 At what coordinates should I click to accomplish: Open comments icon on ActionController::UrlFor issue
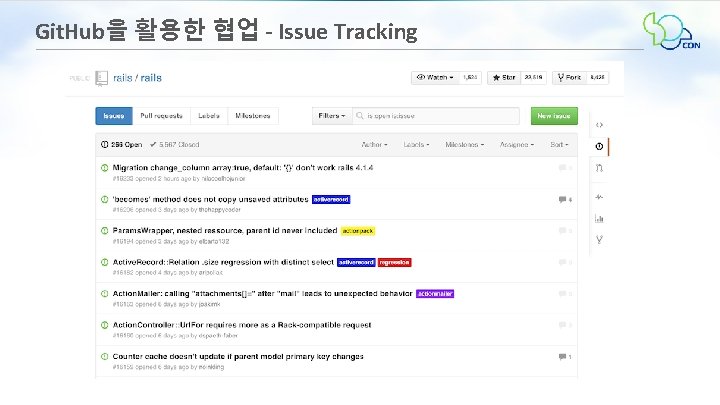pos(562,325)
